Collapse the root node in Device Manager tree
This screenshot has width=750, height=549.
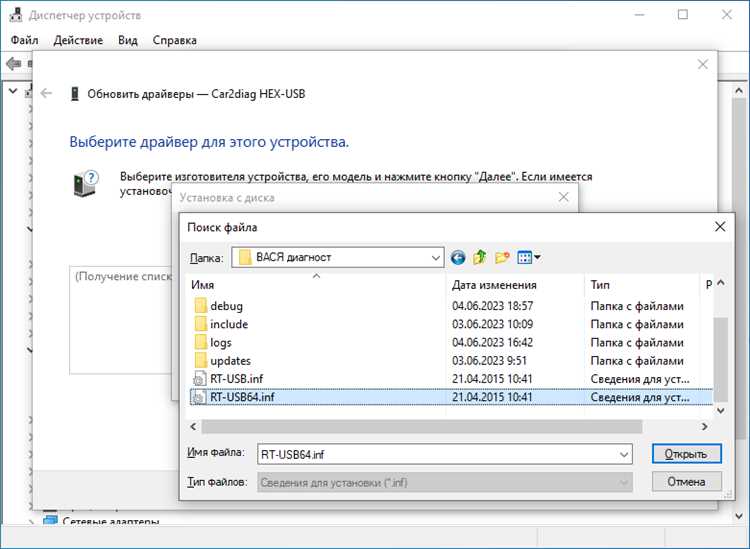[13, 90]
